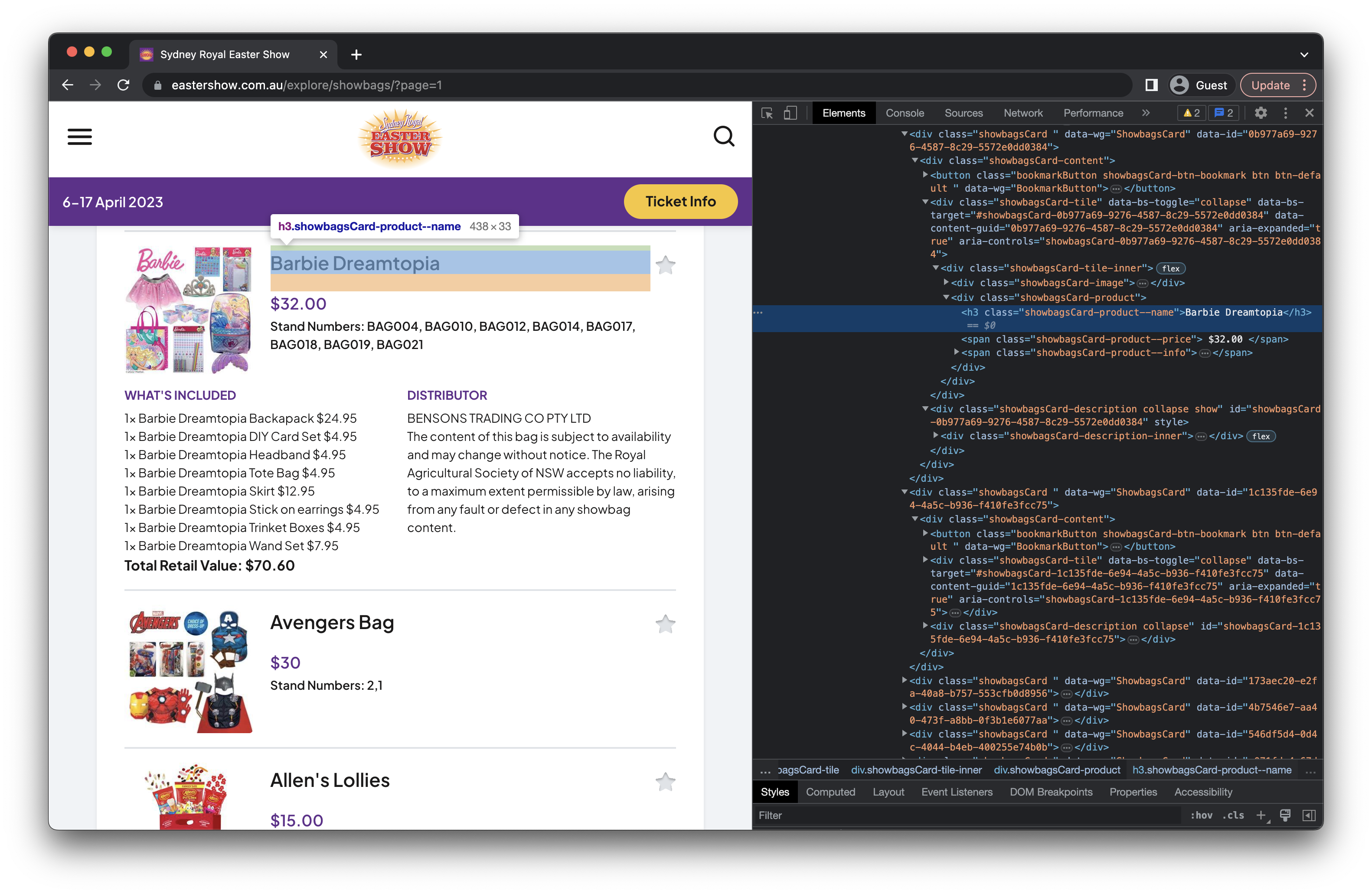Click the blue issues counter showing 2
The height and width of the screenshot is (894, 1372).
click(x=1223, y=113)
